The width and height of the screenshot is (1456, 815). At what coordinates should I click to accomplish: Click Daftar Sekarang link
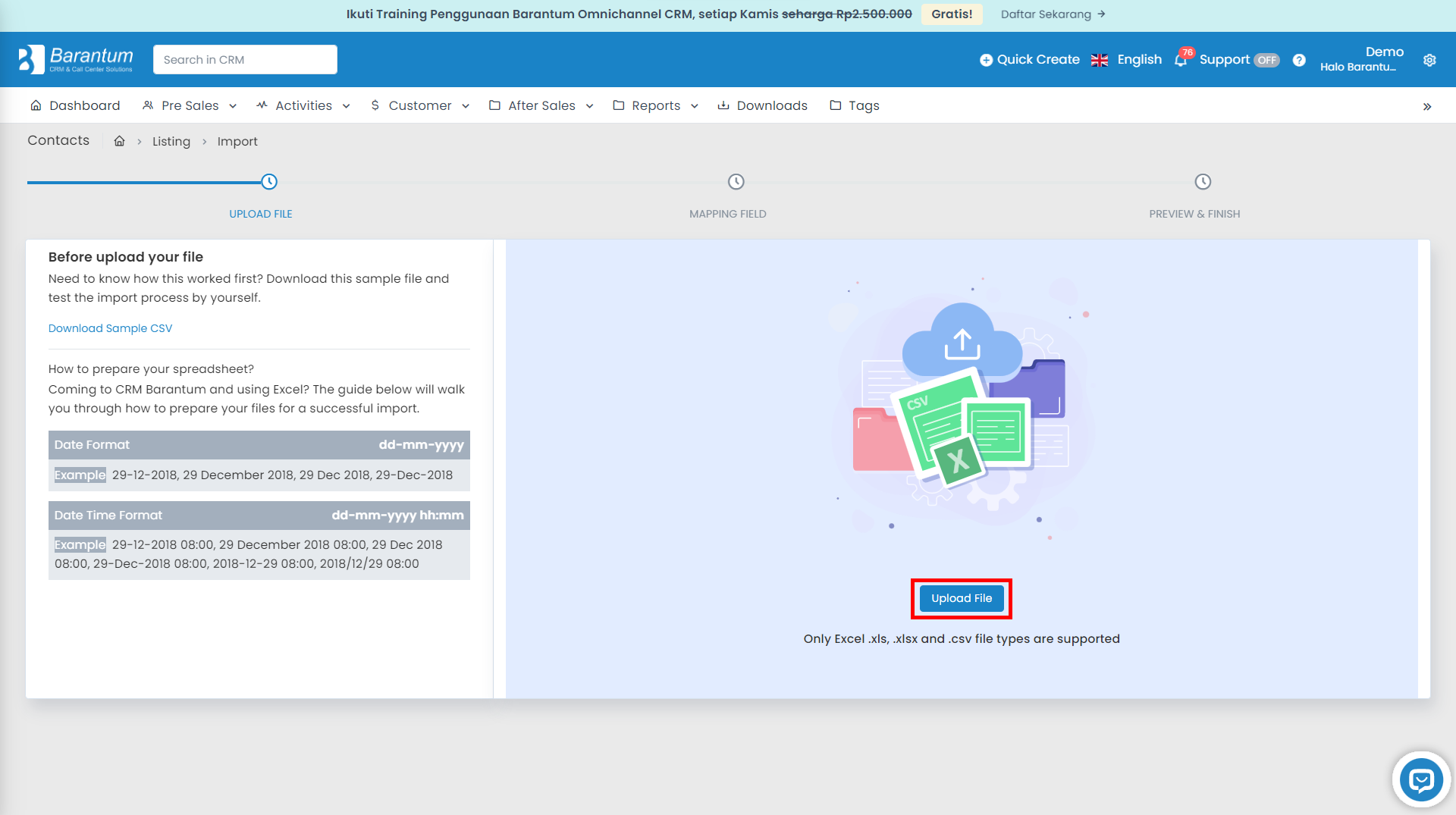pyautogui.click(x=1046, y=14)
